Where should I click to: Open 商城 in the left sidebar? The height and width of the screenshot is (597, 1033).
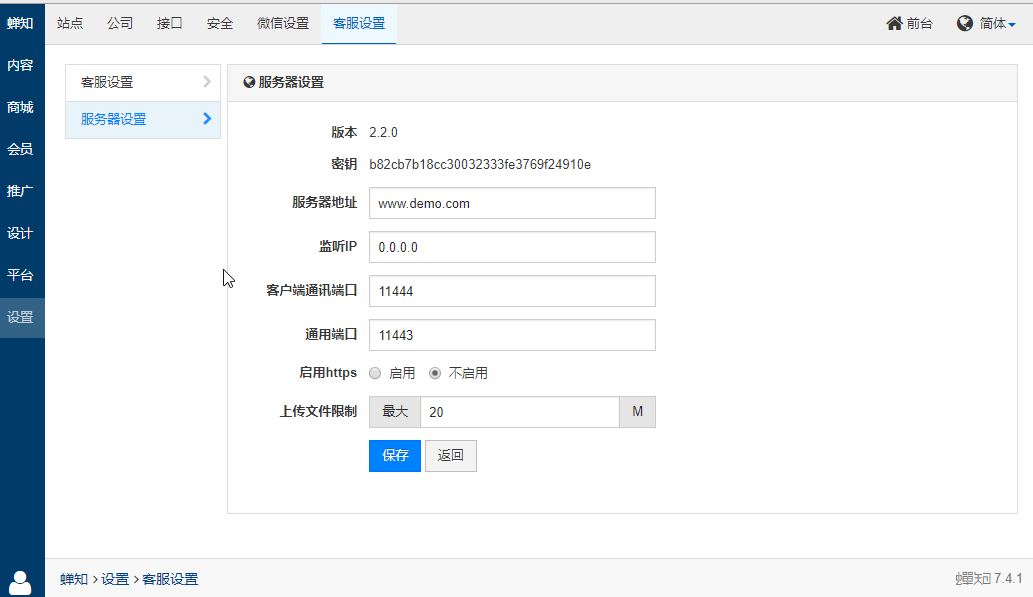tap(20, 107)
